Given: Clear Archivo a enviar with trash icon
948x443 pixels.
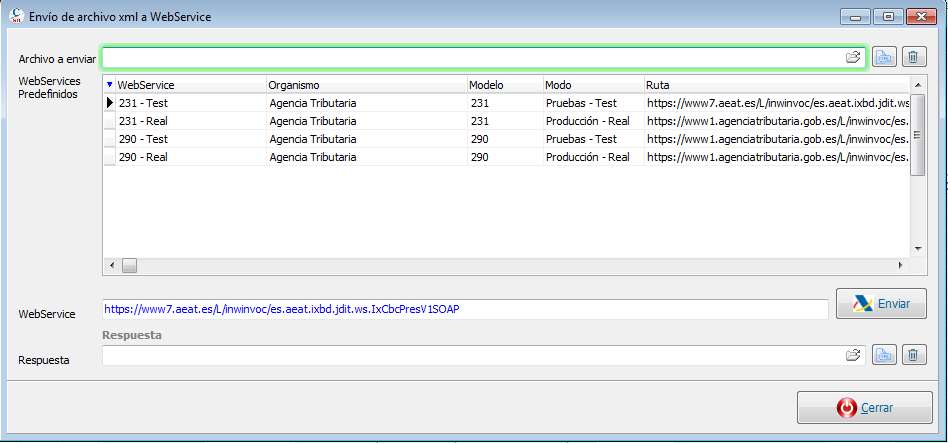Looking at the screenshot, I should point(914,57).
